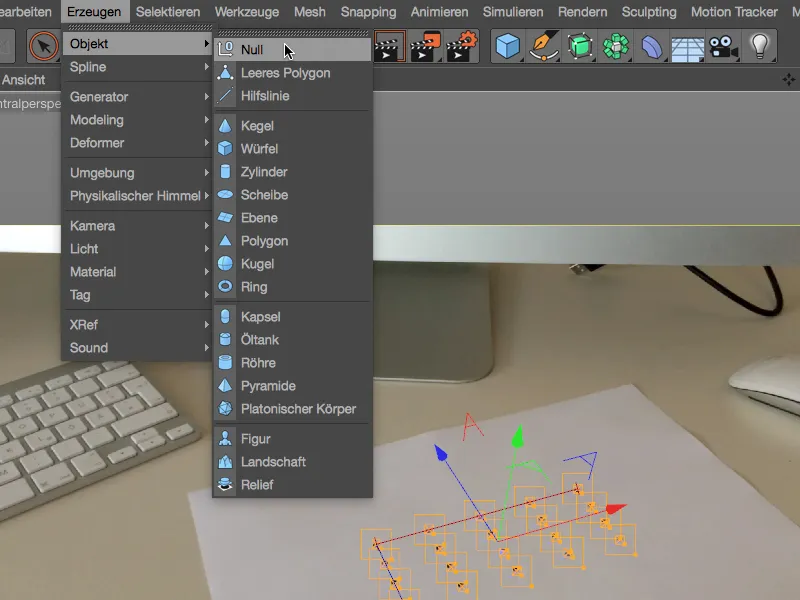
Task: Create a Pyramide object
Action: tap(292, 386)
